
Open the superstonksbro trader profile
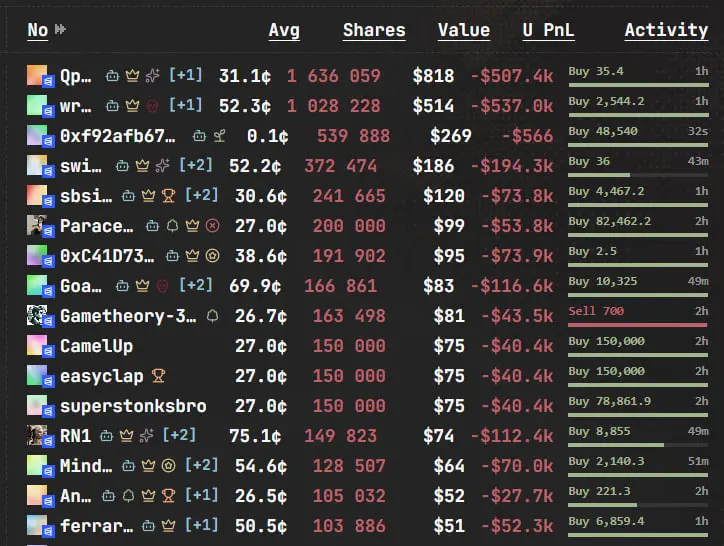pos(133,406)
